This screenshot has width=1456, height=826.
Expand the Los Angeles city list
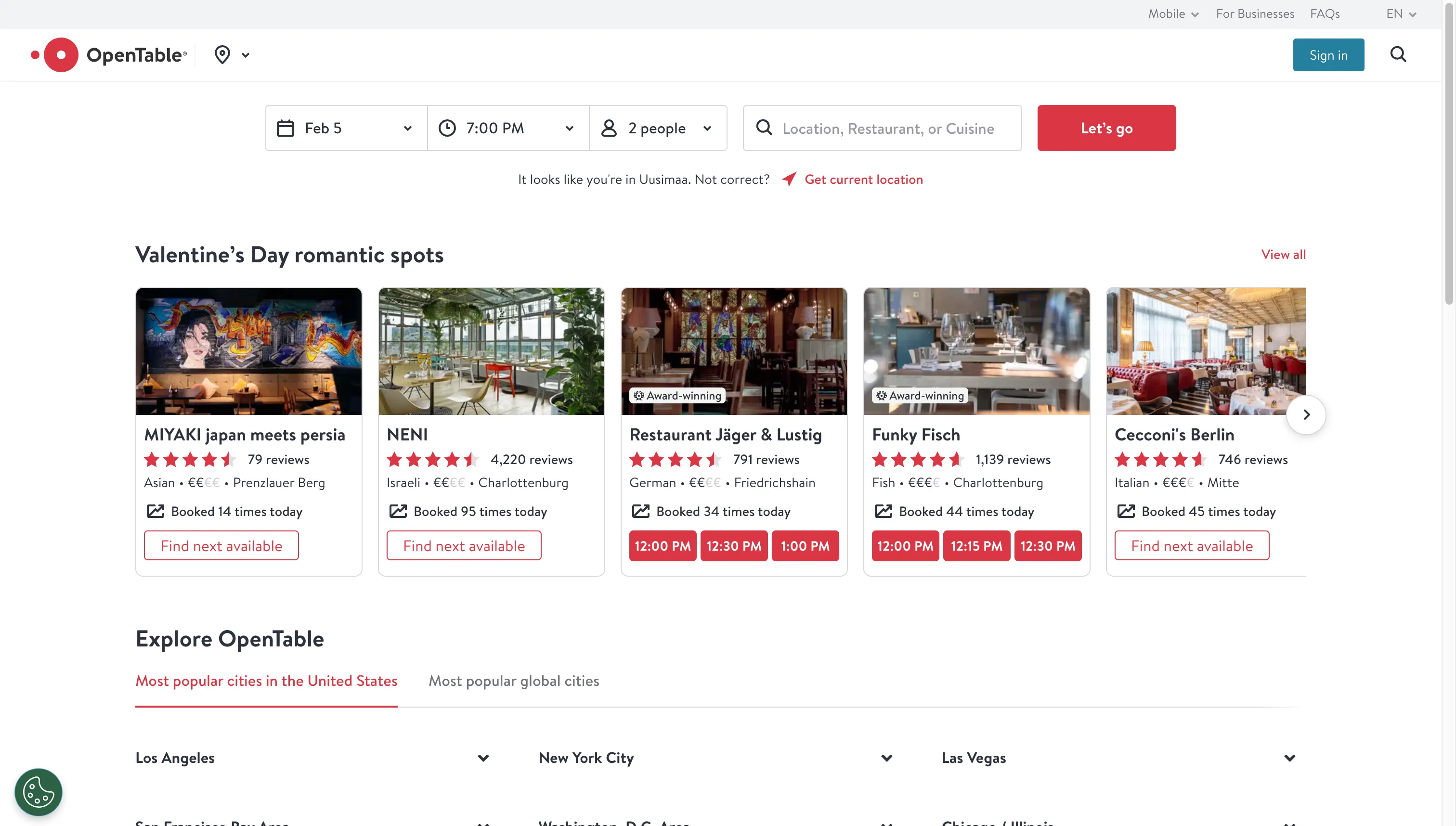(x=483, y=758)
